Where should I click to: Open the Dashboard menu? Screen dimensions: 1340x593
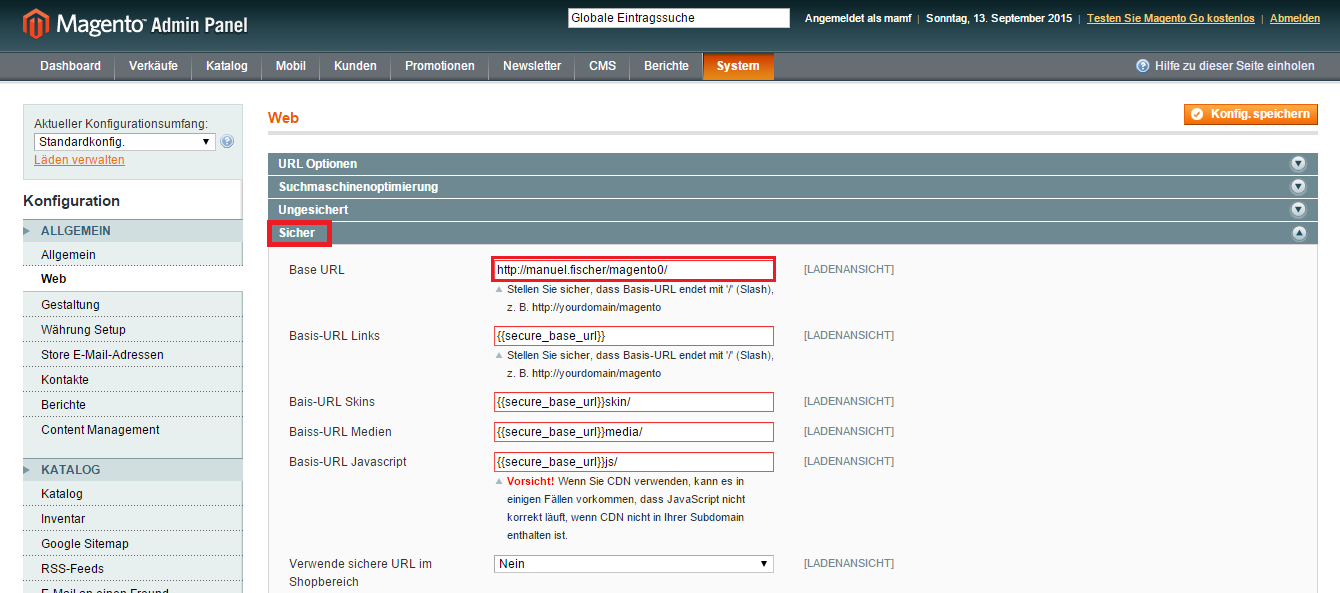(69, 66)
